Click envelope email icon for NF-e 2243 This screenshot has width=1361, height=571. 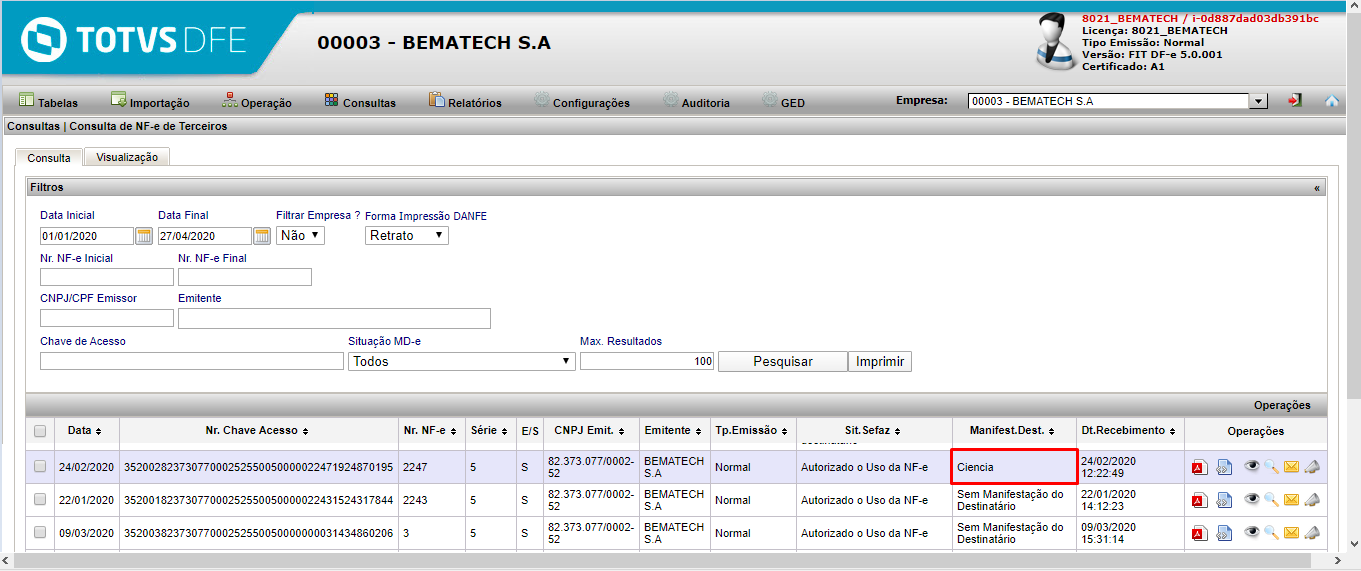tap(1291, 499)
